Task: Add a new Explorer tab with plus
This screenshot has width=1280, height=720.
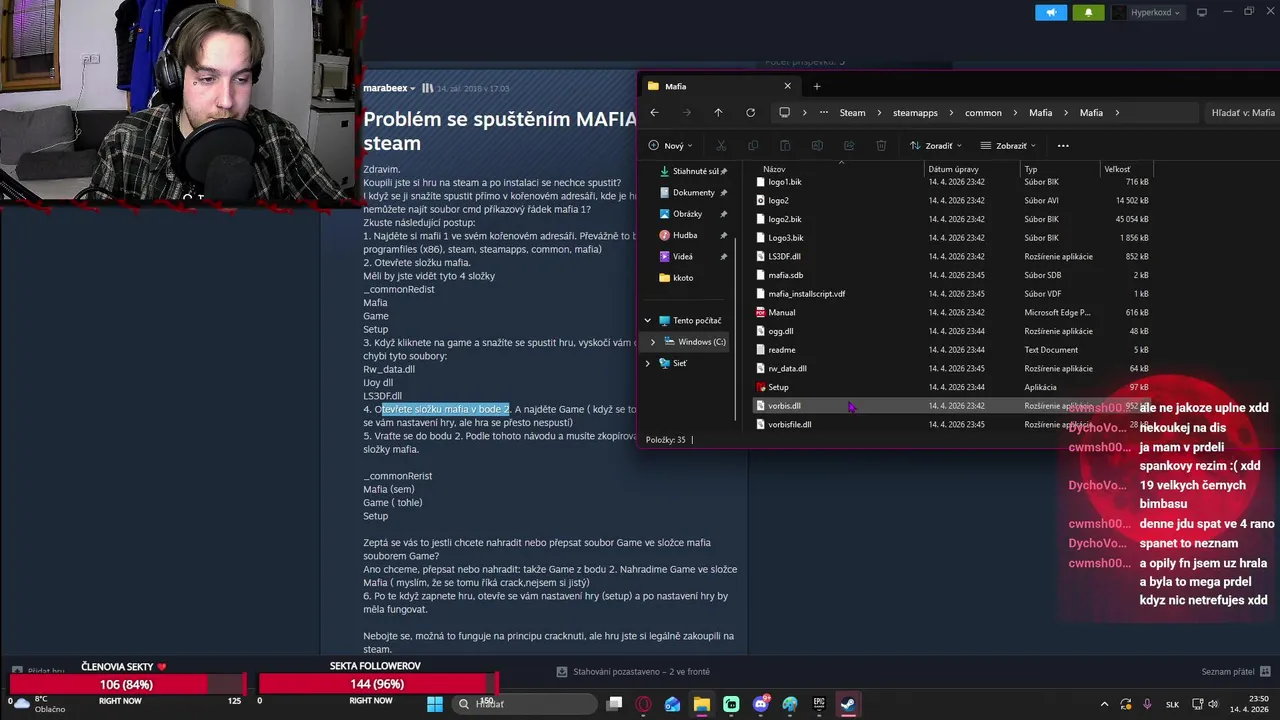Action: [816, 86]
